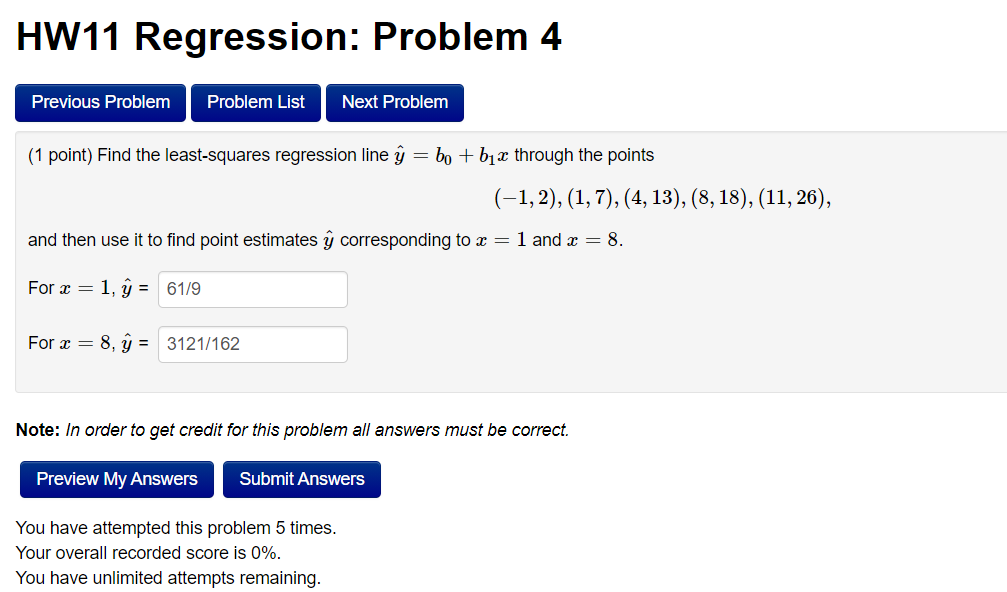
Task: Click the Problem List button between navigation buttons
Action: 255,102
